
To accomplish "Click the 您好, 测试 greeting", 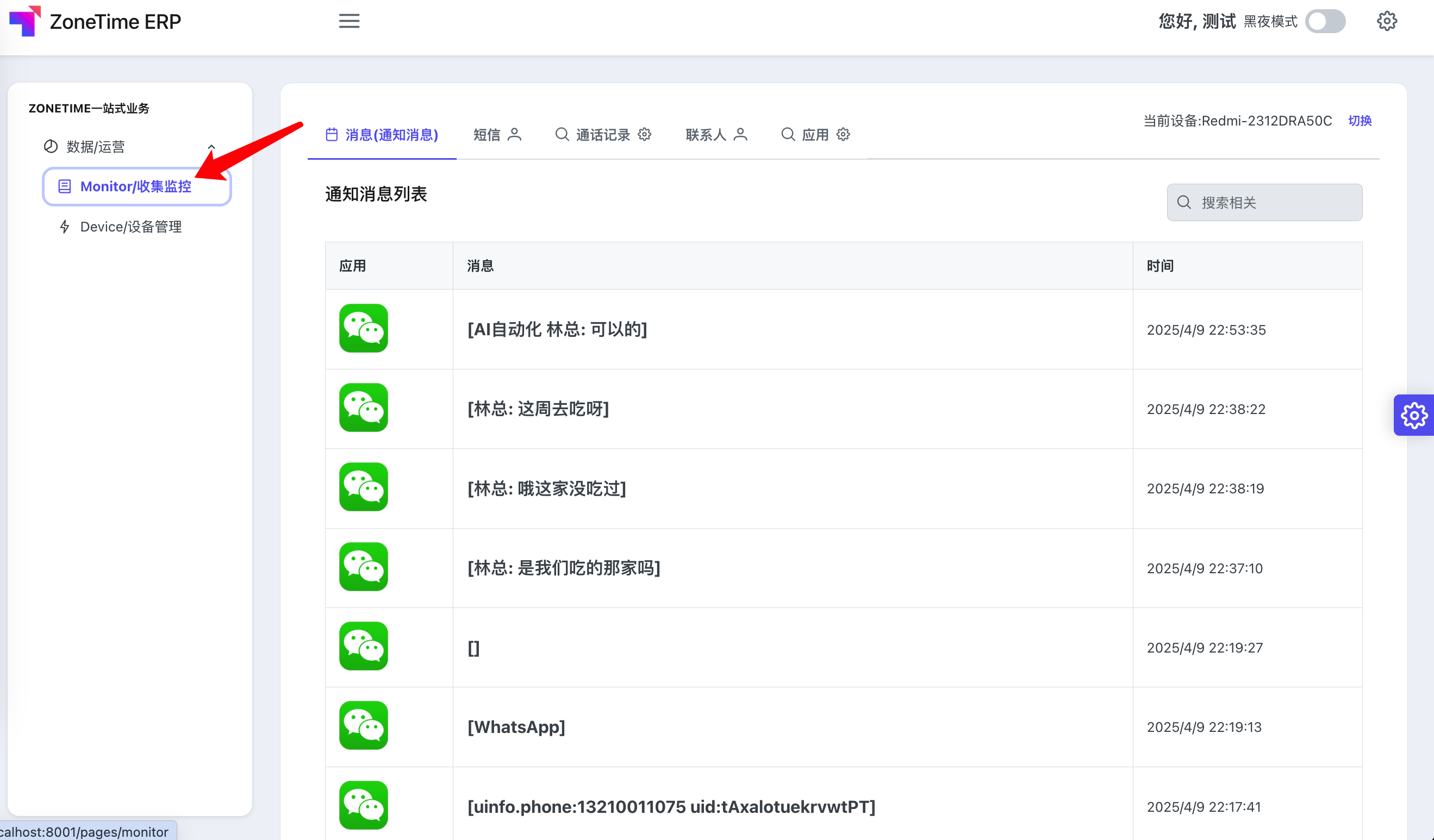I will click(x=1198, y=21).
